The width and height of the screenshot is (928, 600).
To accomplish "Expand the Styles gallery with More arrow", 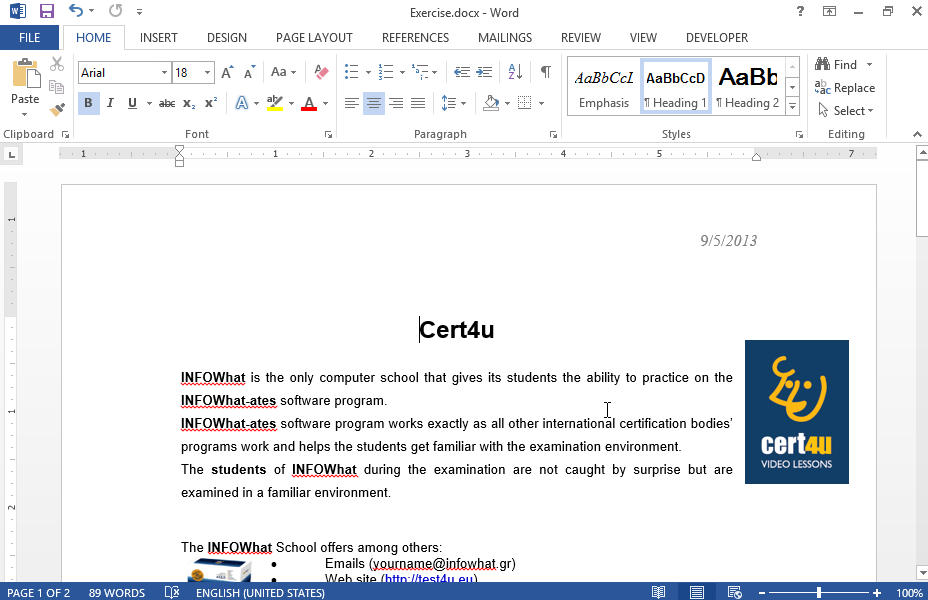I will (792, 107).
